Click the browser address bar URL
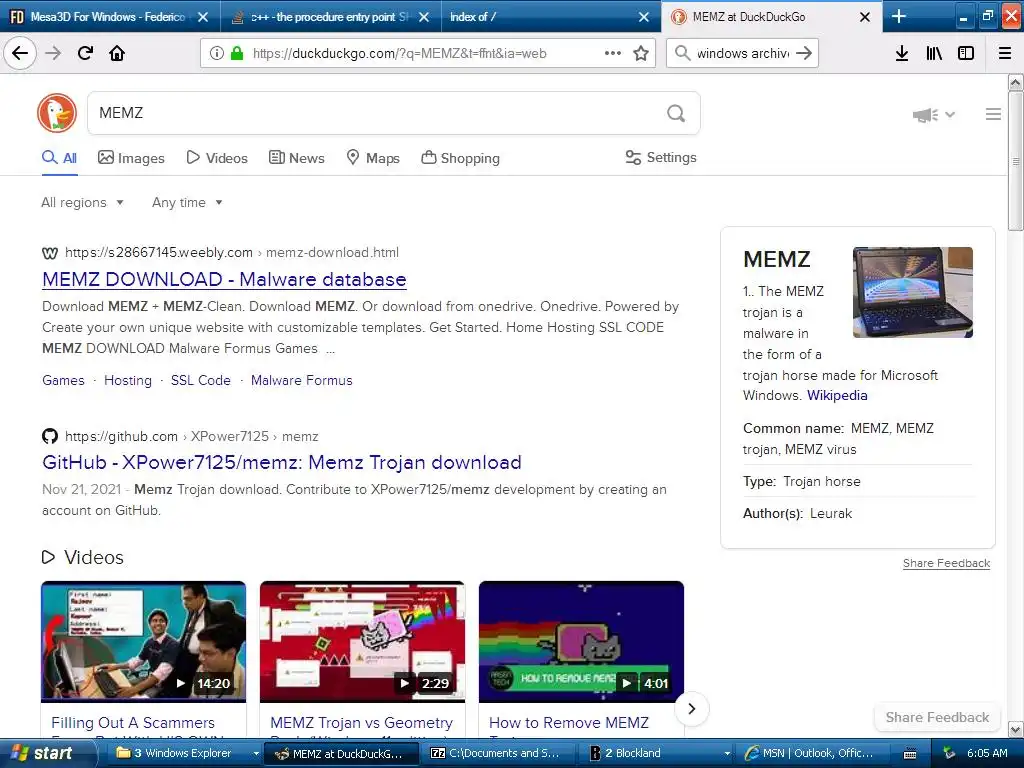1024x768 pixels. (400, 54)
